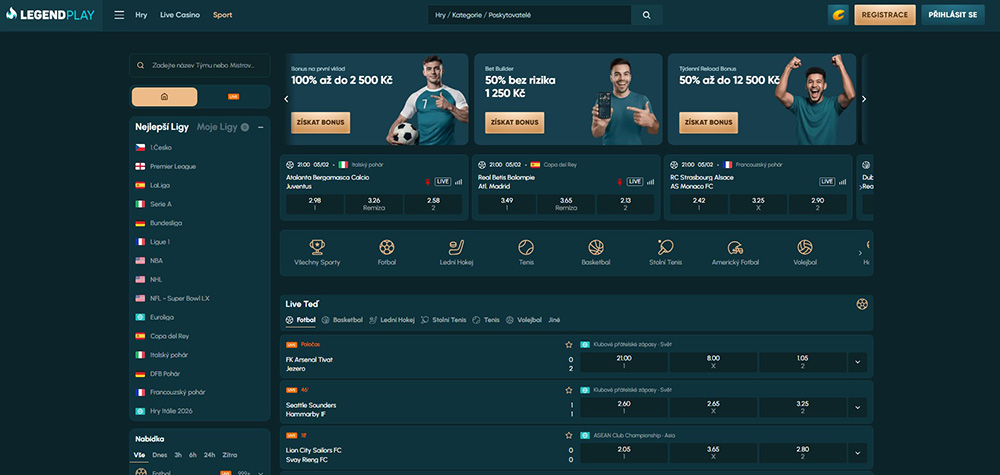Screen dimensions: 1000x475
Task: Get the 100% first deposit bonus
Action: pos(321,122)
